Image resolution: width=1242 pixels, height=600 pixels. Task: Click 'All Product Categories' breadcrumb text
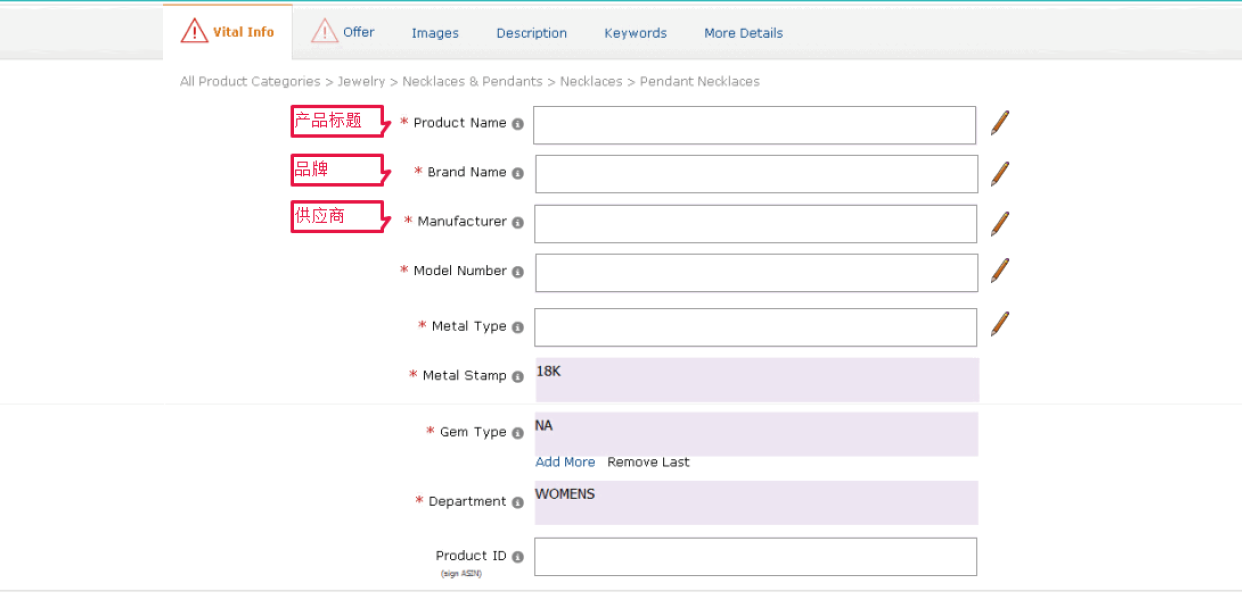pos(250,82)
